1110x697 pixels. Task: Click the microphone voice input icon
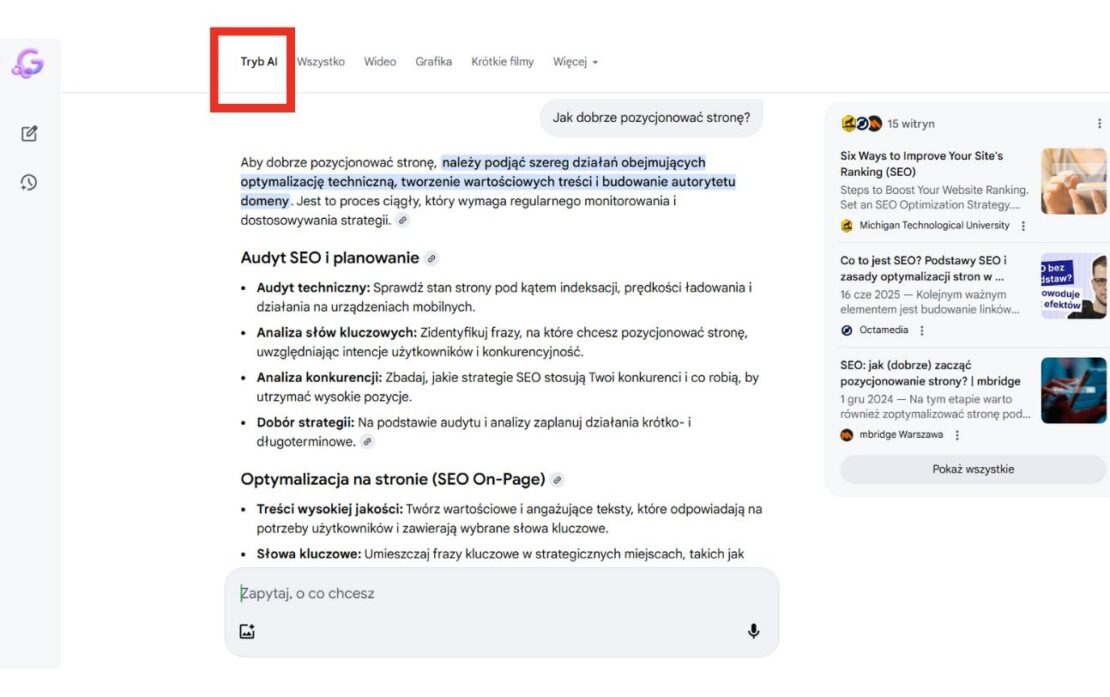(x=753, y=631)
